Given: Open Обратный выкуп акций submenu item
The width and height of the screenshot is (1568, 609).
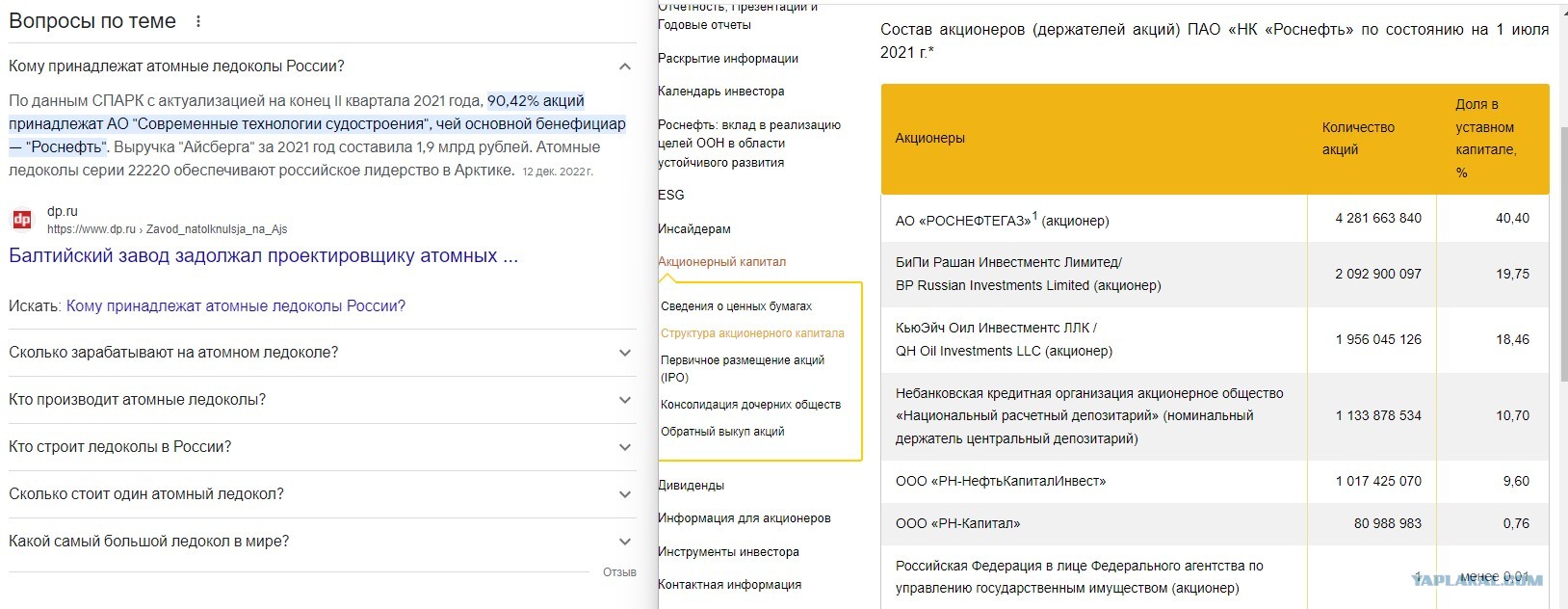Looking at the screenshot, I should coord(722,432).
